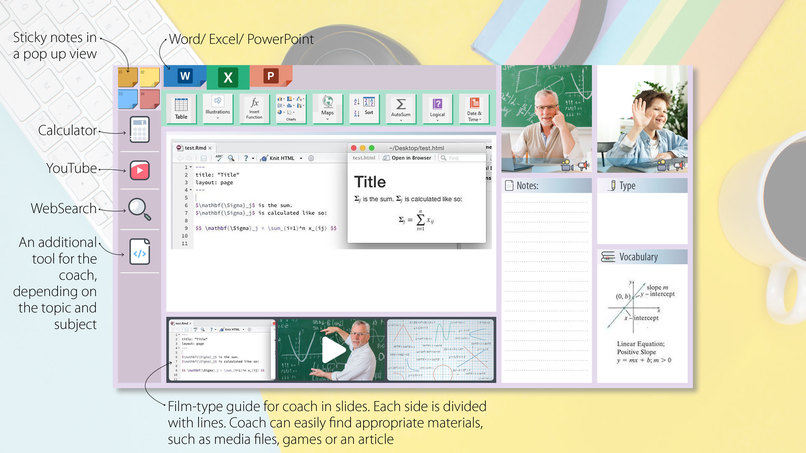Click the Find field in the preview window
The image size is (806, 453).
click(x=461, y=158)
